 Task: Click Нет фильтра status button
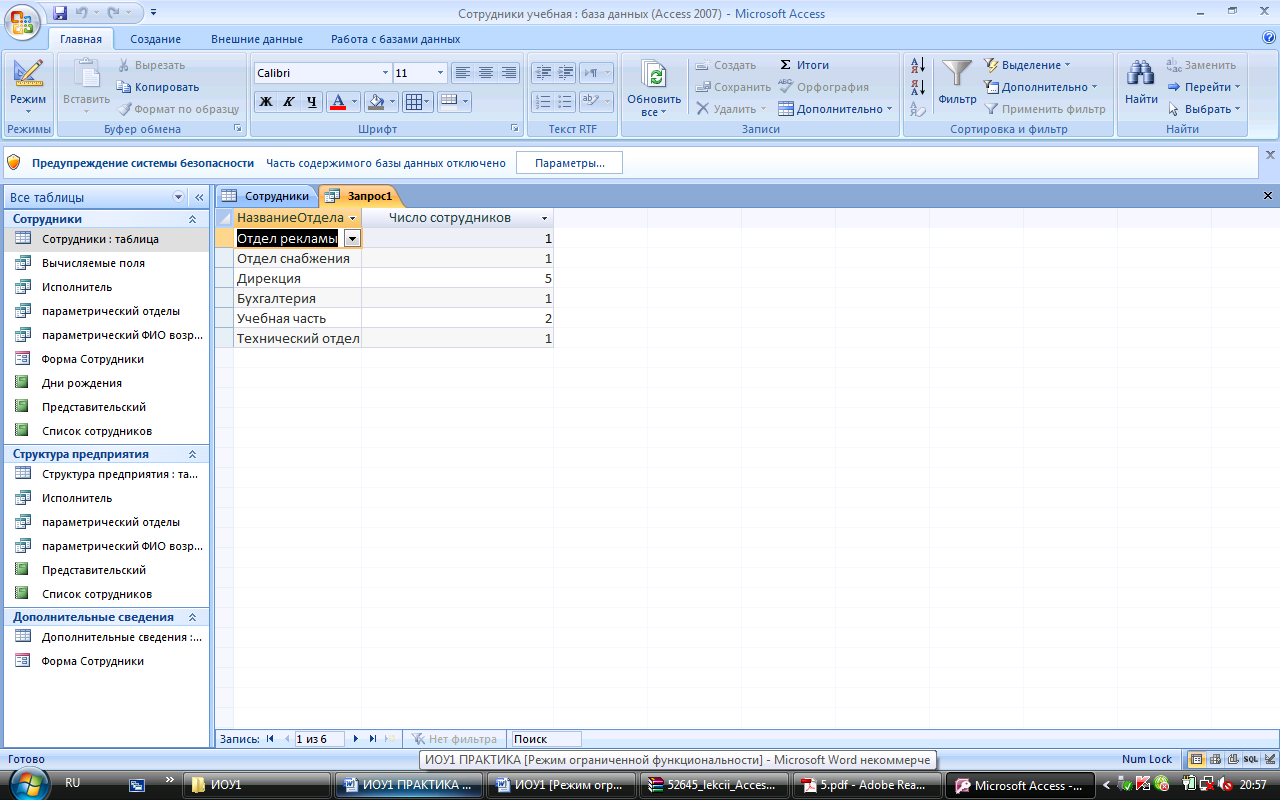click(455, 739)
